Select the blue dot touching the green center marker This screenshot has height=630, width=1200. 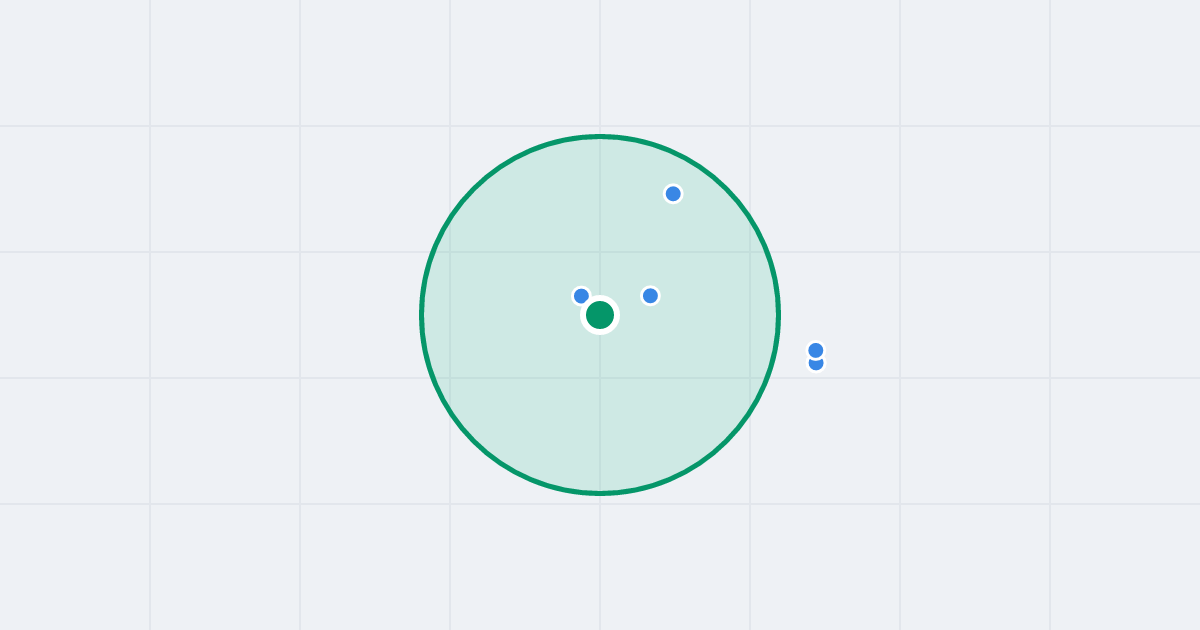581,296
